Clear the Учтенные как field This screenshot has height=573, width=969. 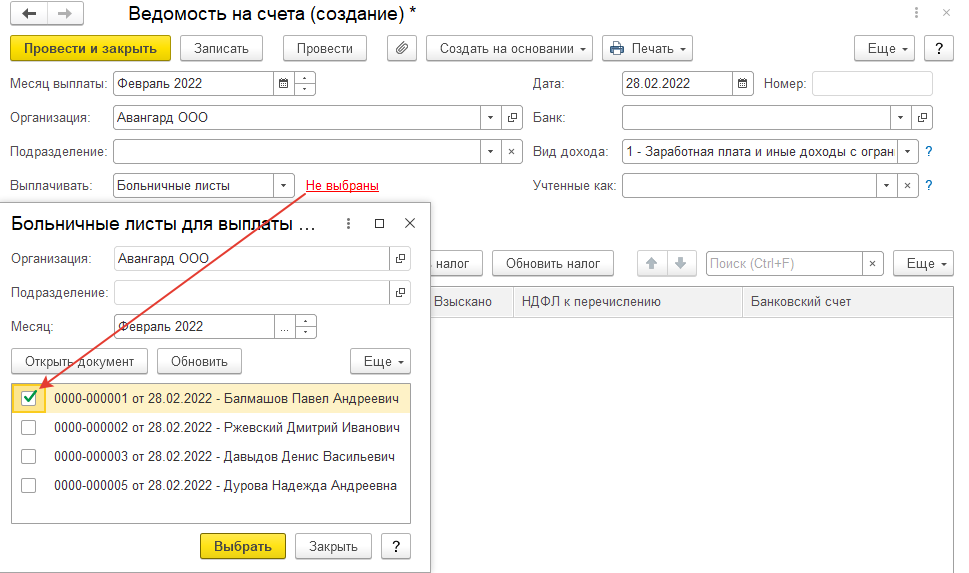point(907,185)
